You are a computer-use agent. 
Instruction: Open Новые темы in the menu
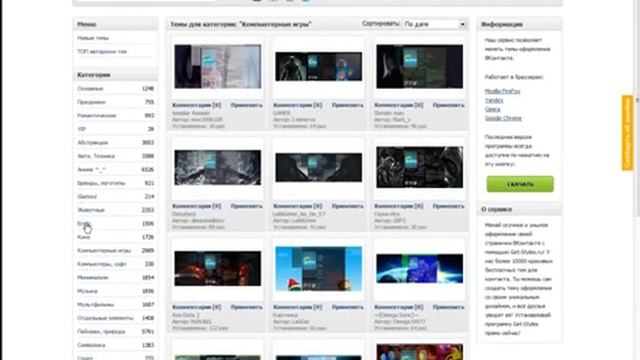click(x=93, y=38)
